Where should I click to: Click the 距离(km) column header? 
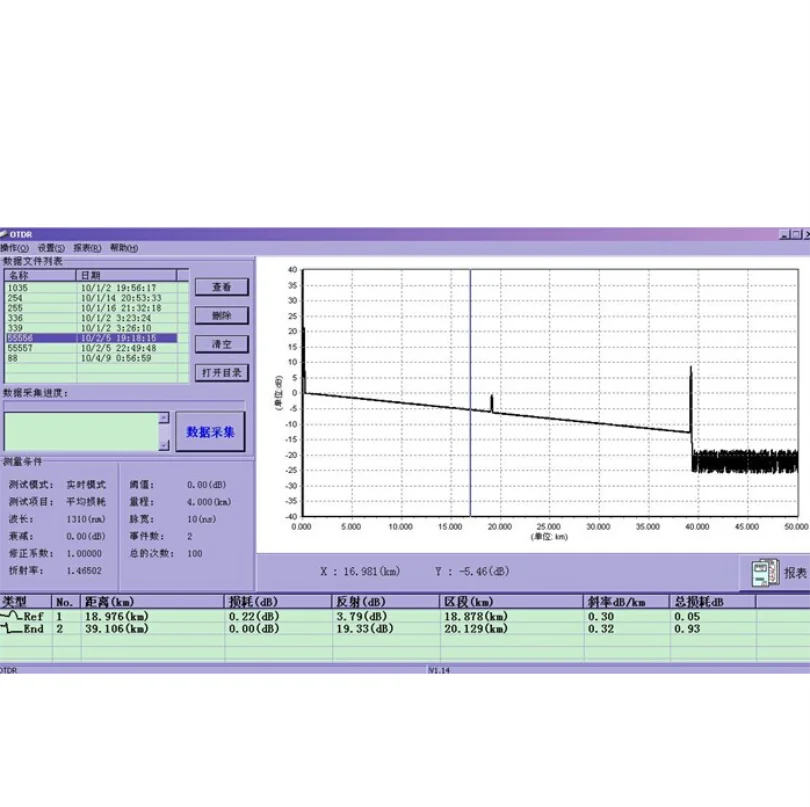coord(152,602)
